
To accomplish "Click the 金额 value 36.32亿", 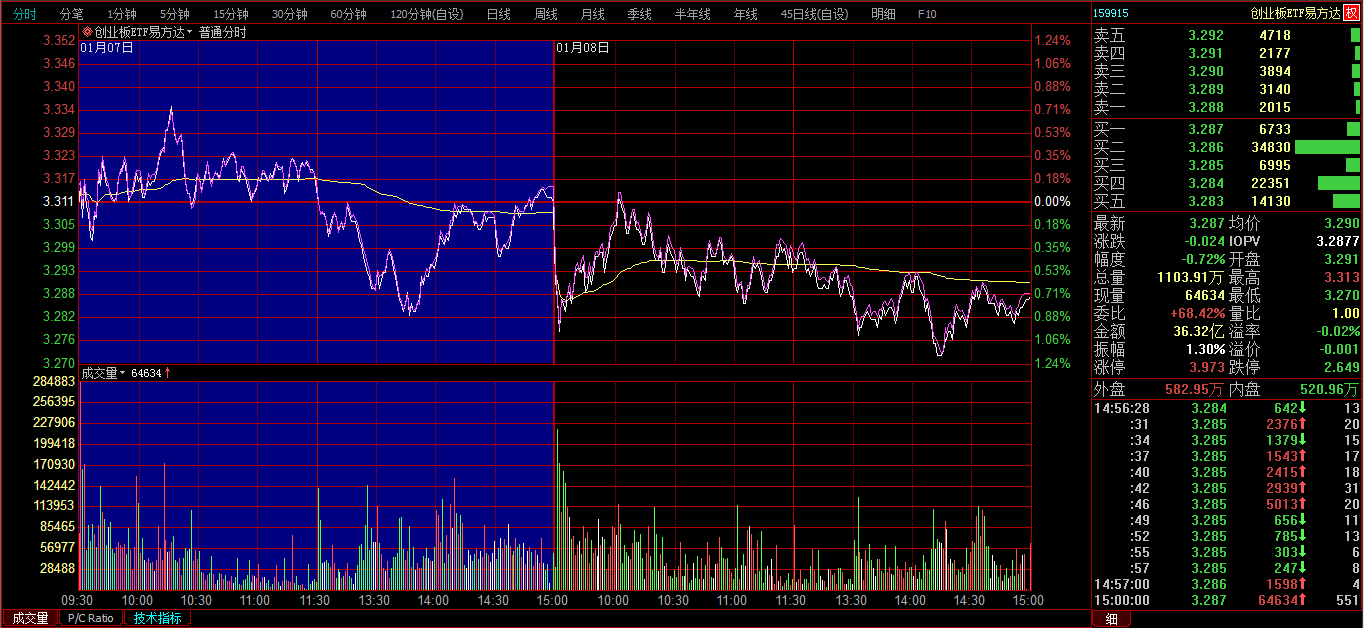I will tap(1199, 331).
